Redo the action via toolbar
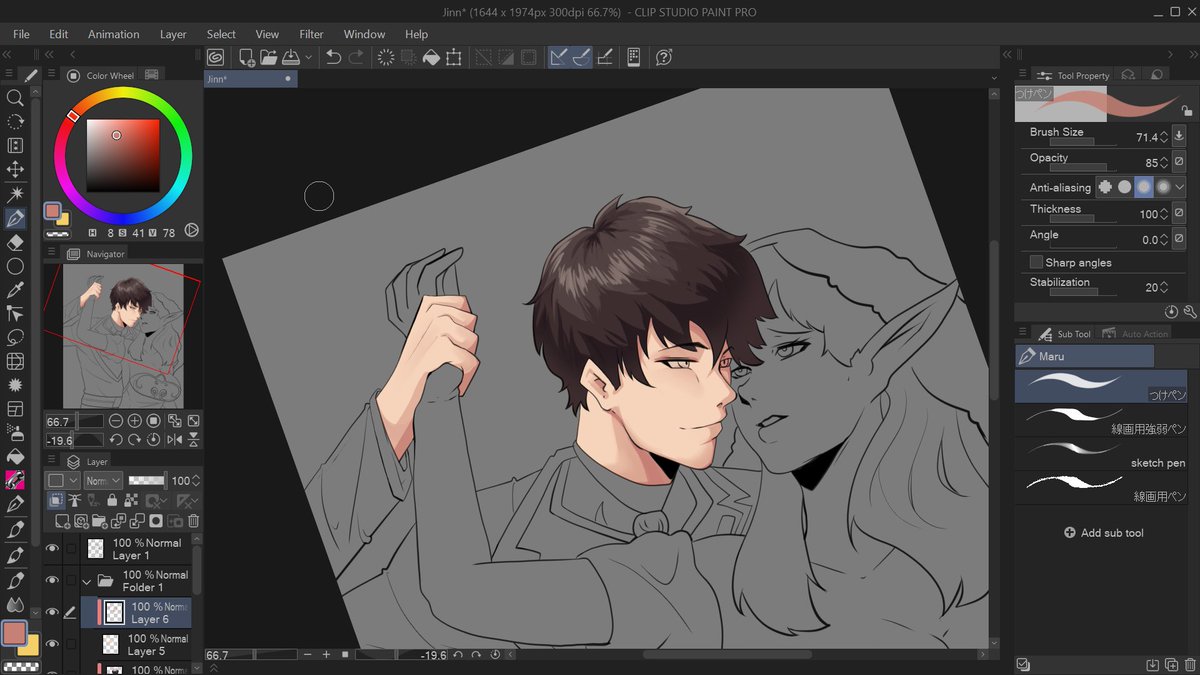Viewport: 1200px width, 675px height. click(355, 57)
